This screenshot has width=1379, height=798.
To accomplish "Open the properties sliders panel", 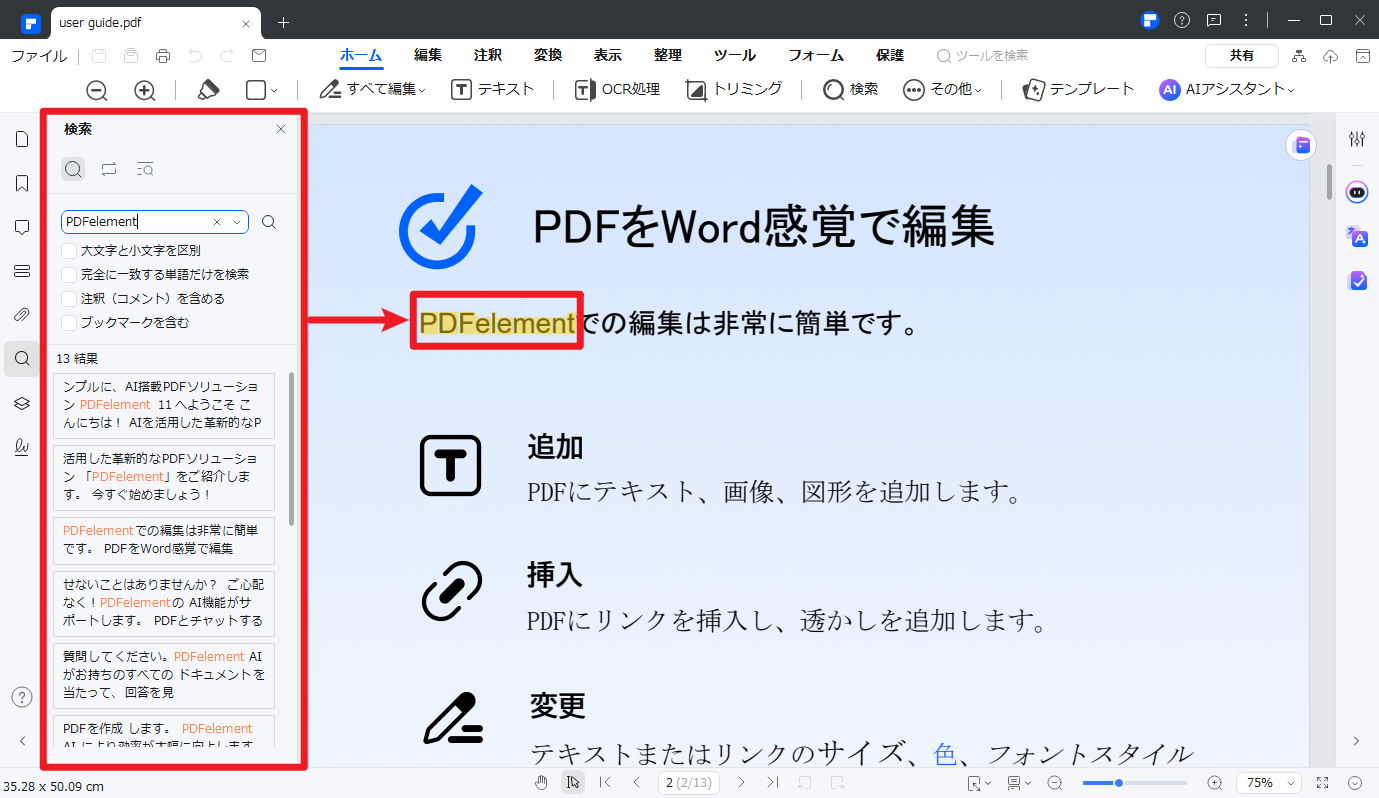I will 1357,139.
